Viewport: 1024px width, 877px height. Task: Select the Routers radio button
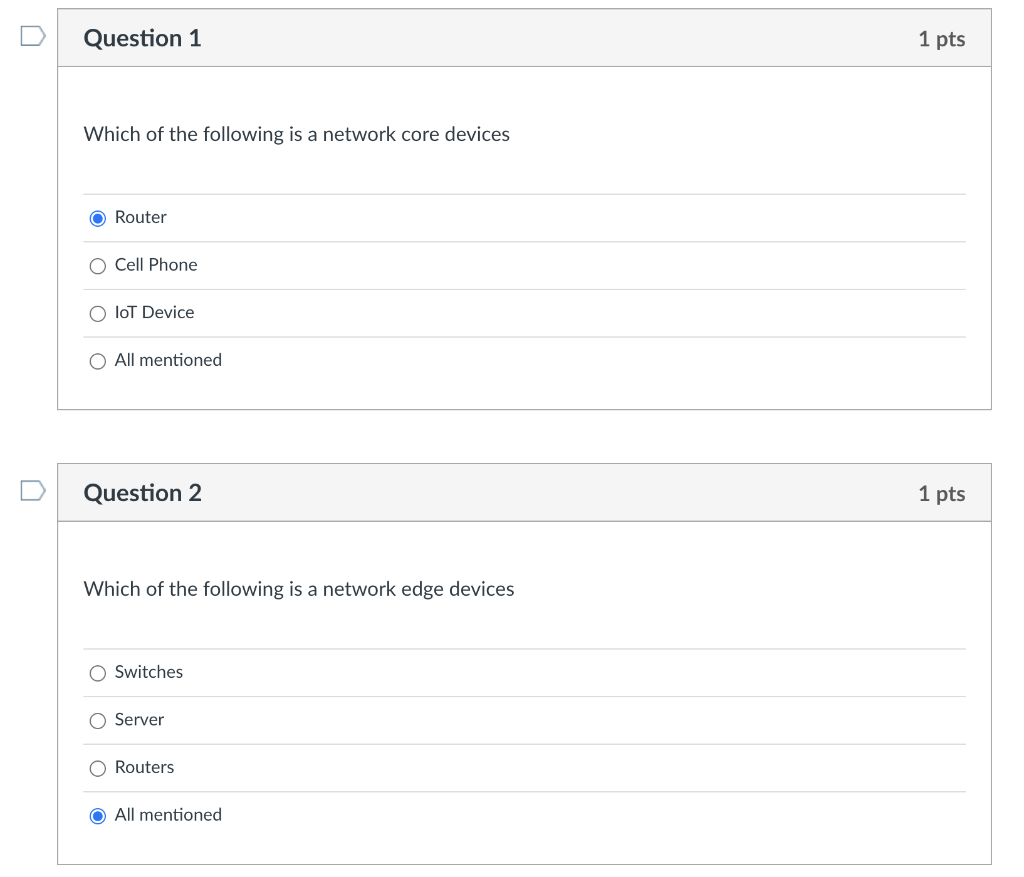tap(98, 769)
